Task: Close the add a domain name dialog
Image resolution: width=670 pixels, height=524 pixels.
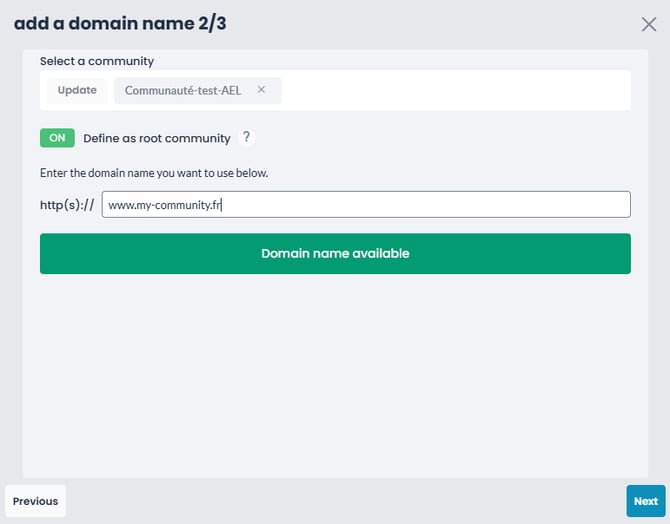Action: point(649,24)
